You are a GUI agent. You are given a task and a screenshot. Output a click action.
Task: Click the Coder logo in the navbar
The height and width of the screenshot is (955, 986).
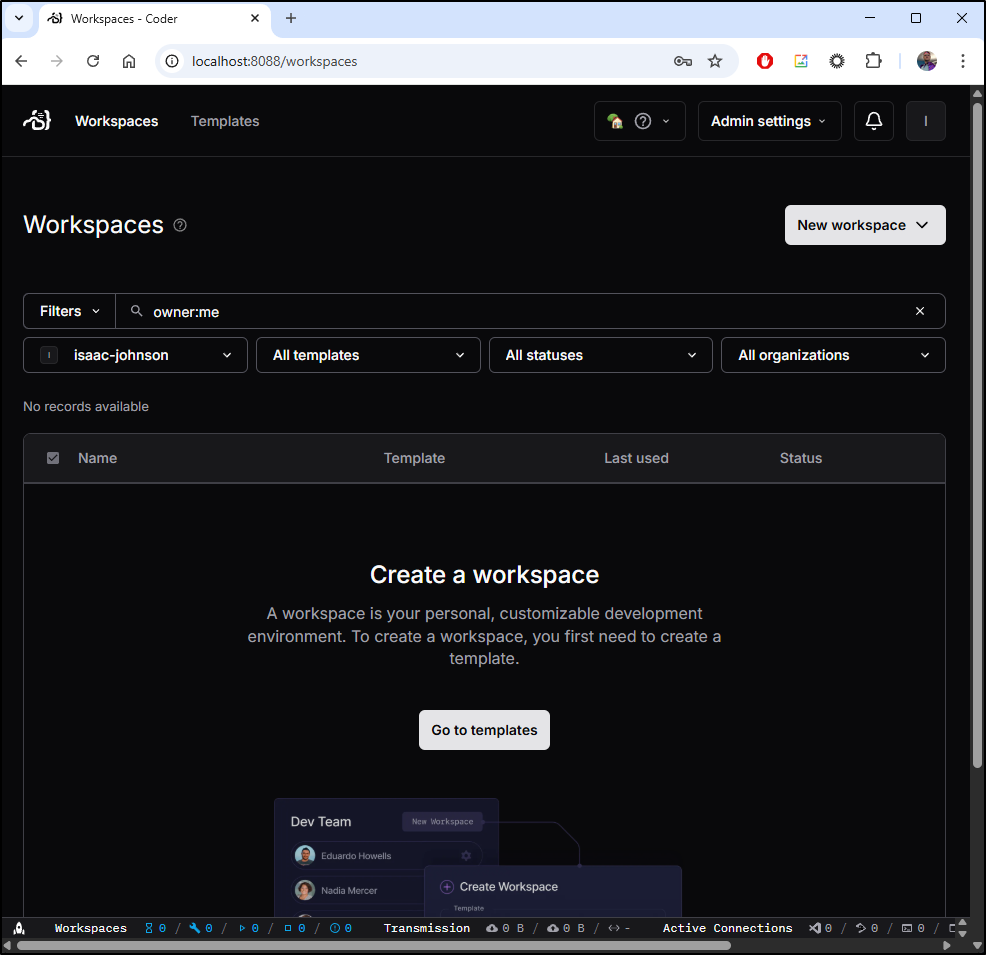pos(37,120)
